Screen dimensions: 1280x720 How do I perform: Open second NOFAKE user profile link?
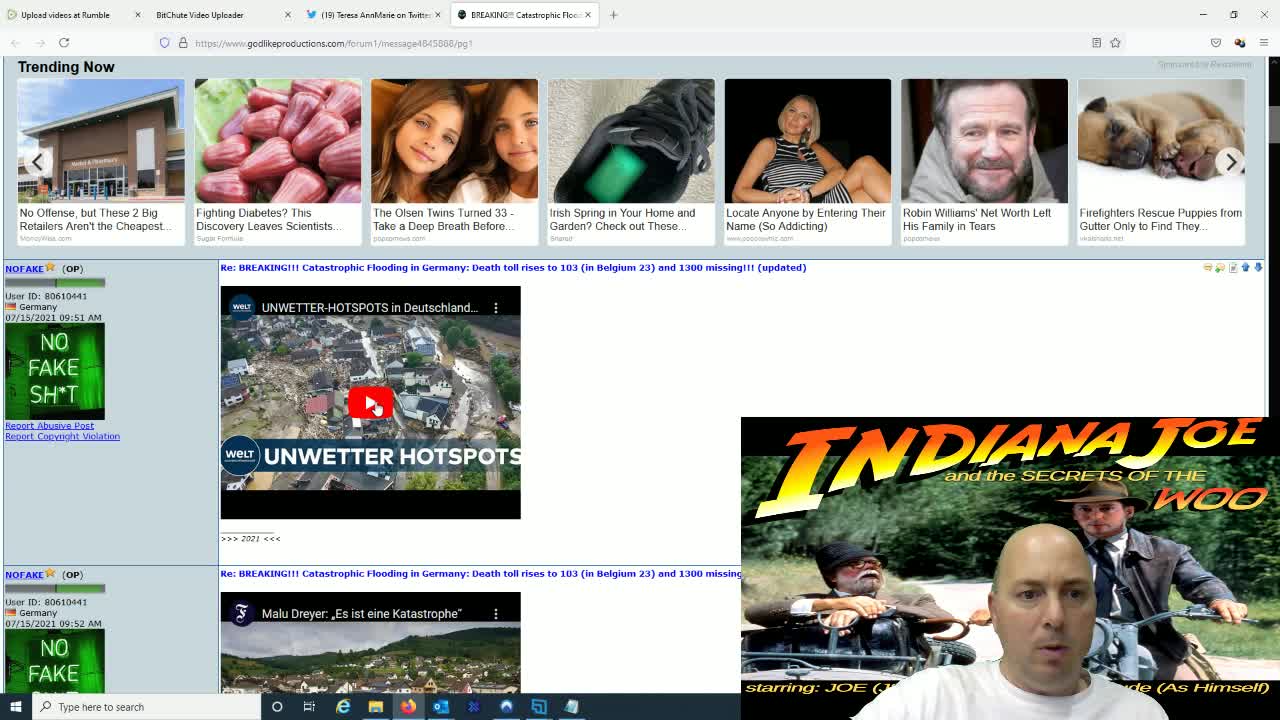[x=24, y=575]
